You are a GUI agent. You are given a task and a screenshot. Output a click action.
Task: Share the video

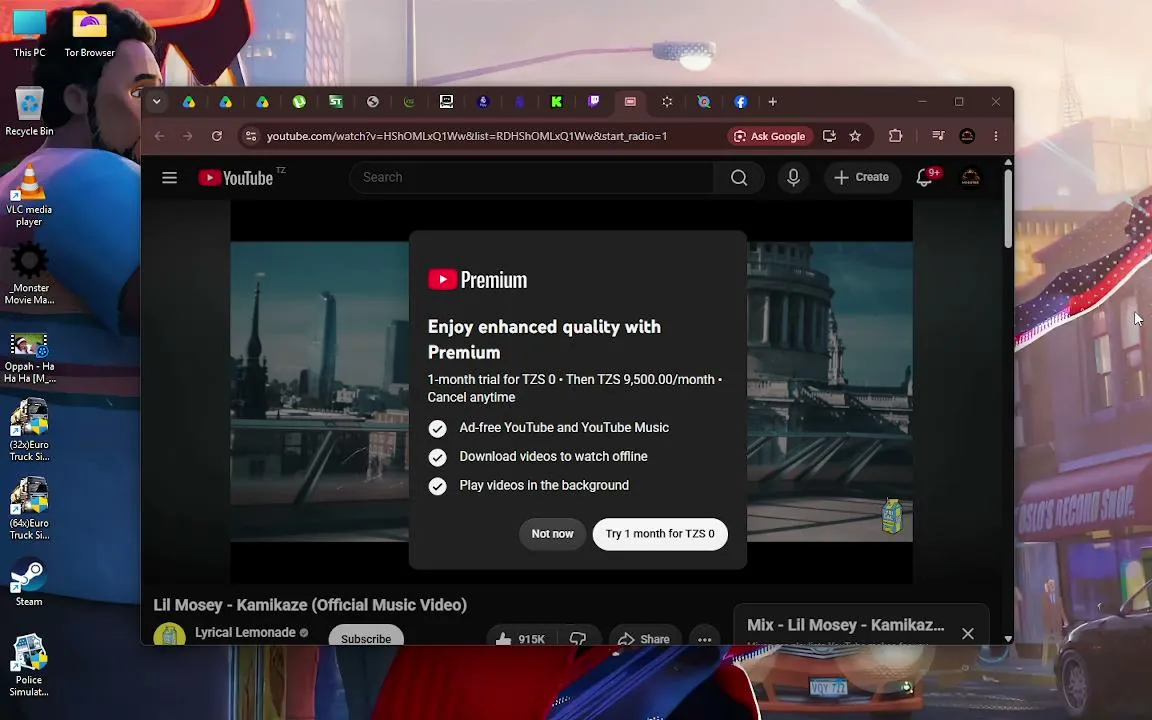point(644,638)
